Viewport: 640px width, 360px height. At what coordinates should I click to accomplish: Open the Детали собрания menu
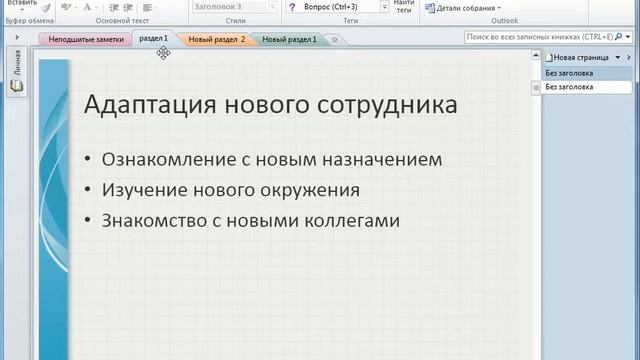coord(463,8)
